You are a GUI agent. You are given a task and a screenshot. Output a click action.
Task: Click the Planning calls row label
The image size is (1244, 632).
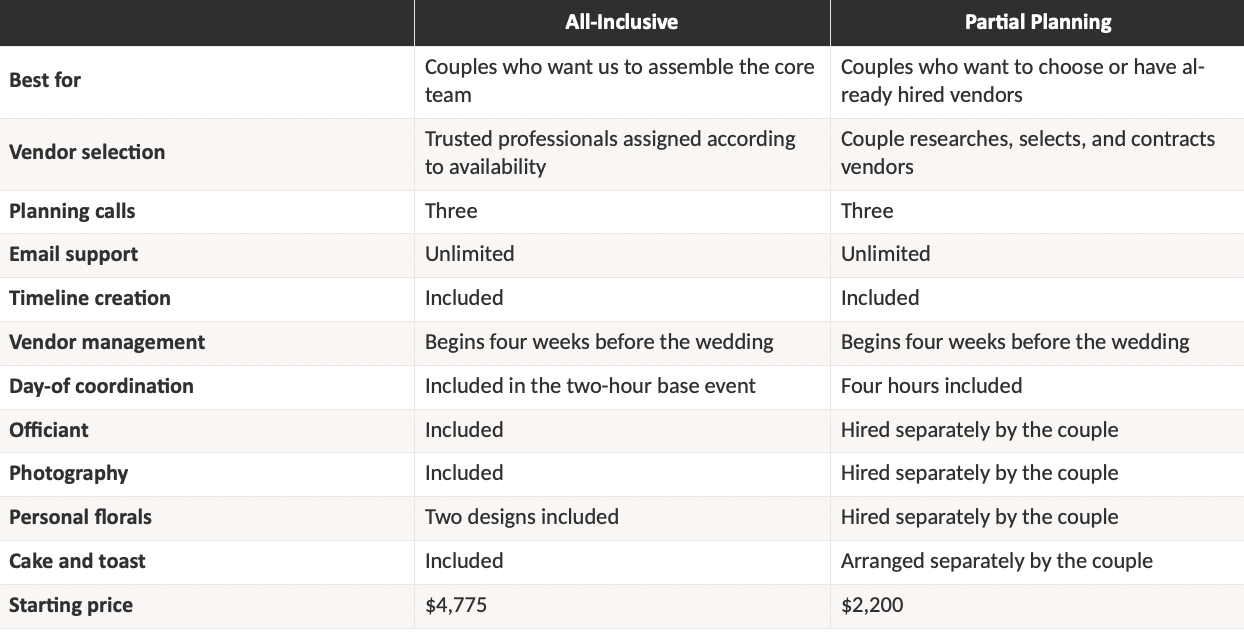(x=72, y=211)
